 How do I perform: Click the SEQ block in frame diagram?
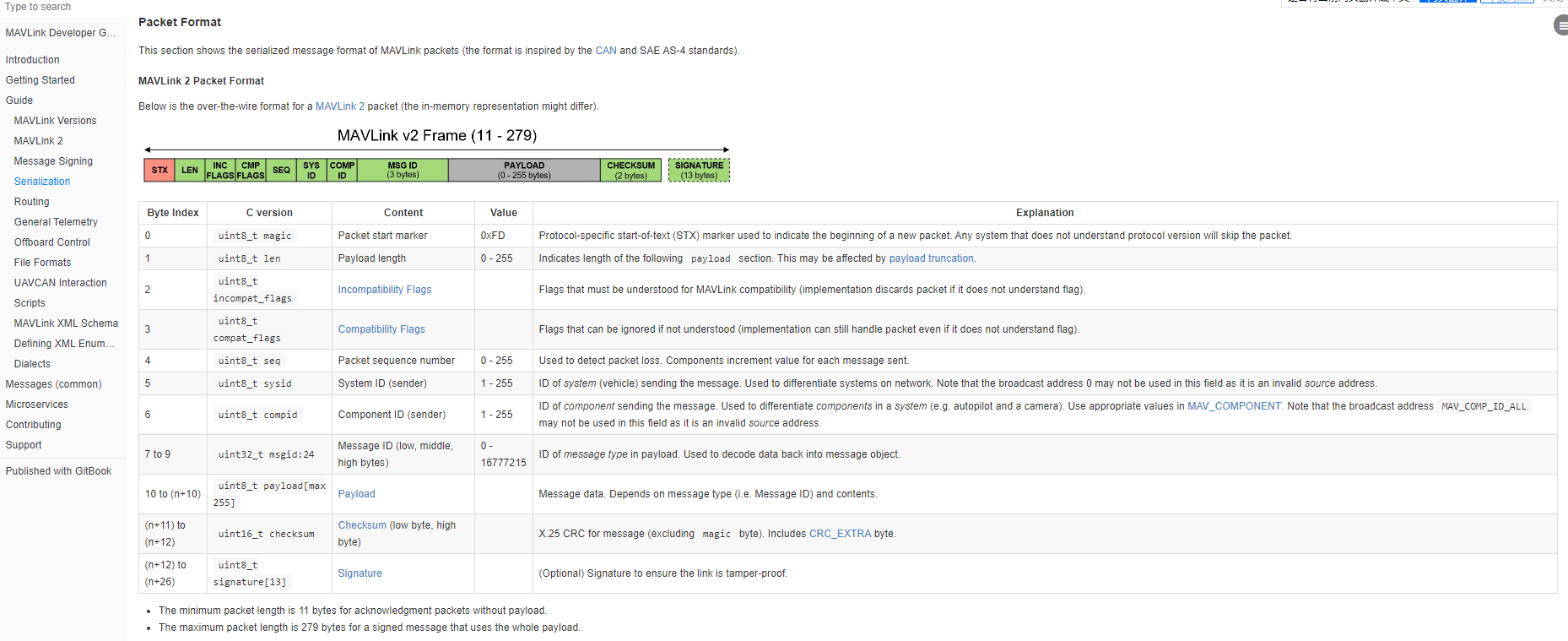point(281,170)
